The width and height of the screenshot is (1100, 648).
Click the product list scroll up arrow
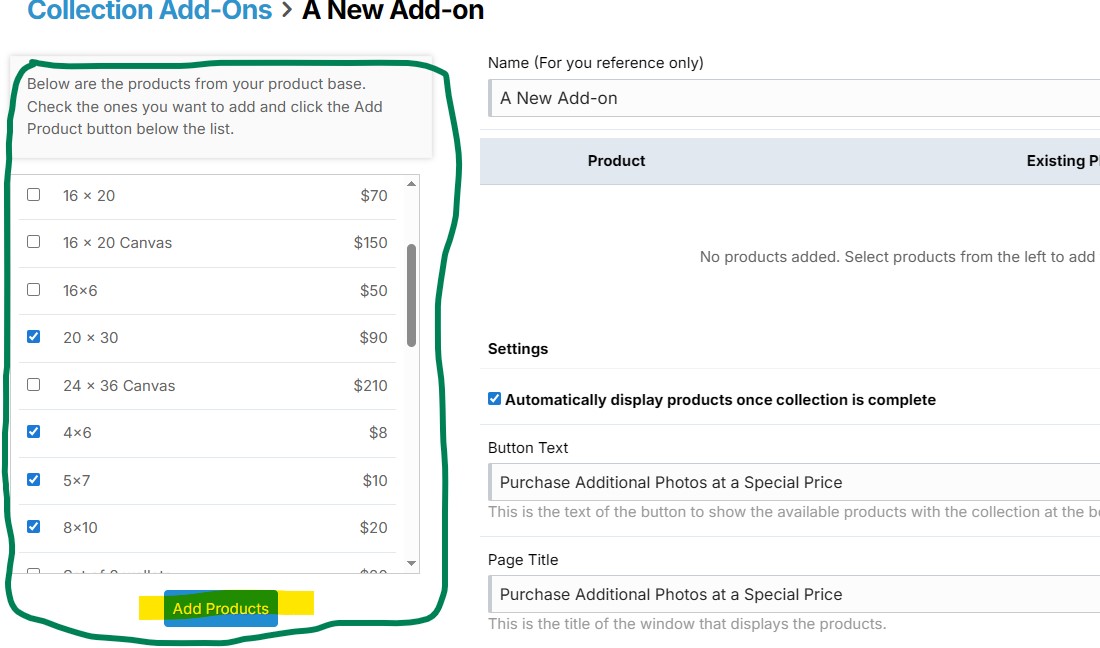[x=412, y=184]
